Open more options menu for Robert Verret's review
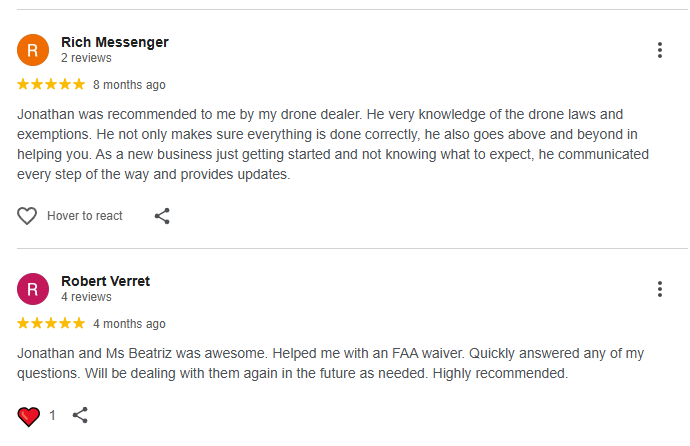The width and height of the screenshot is (690, 446). [660, 289]
